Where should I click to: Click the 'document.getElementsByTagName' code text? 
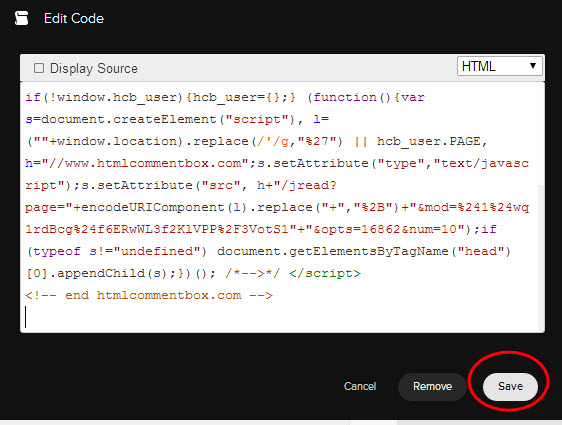click(x=333, y=251)
